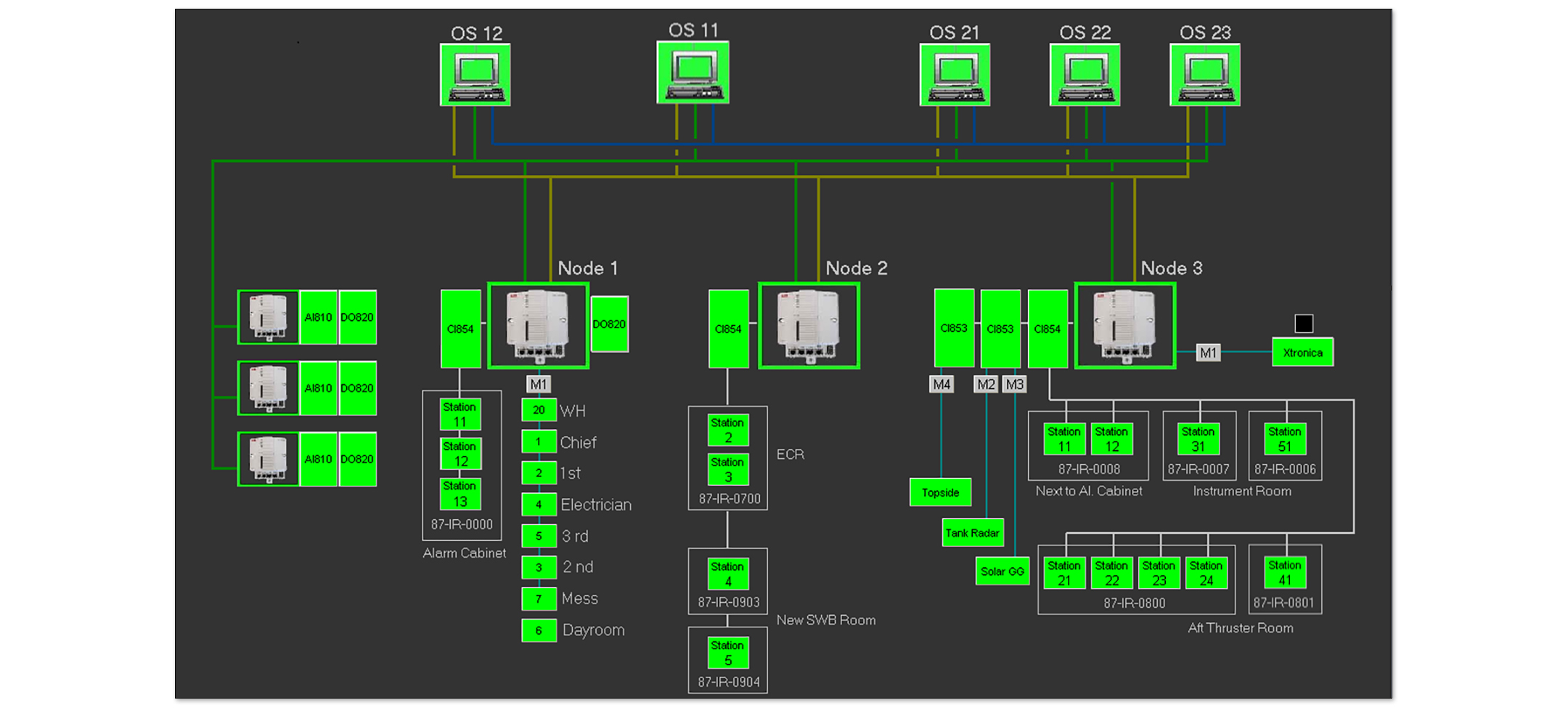Select the OS 11 workstation icon
This screenshot has width=1568, height=708.
tap(693, 73)
